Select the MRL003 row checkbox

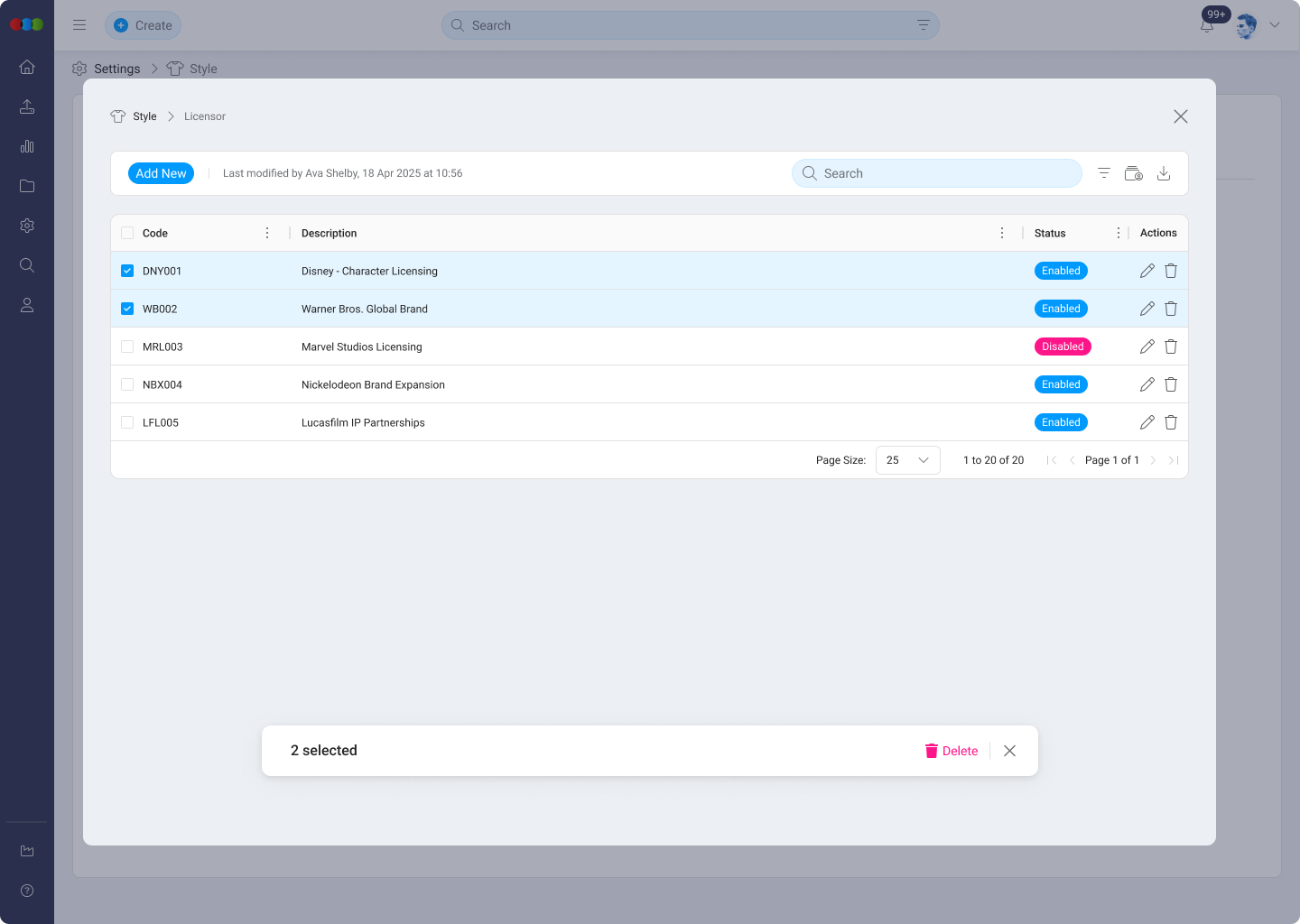127,346
